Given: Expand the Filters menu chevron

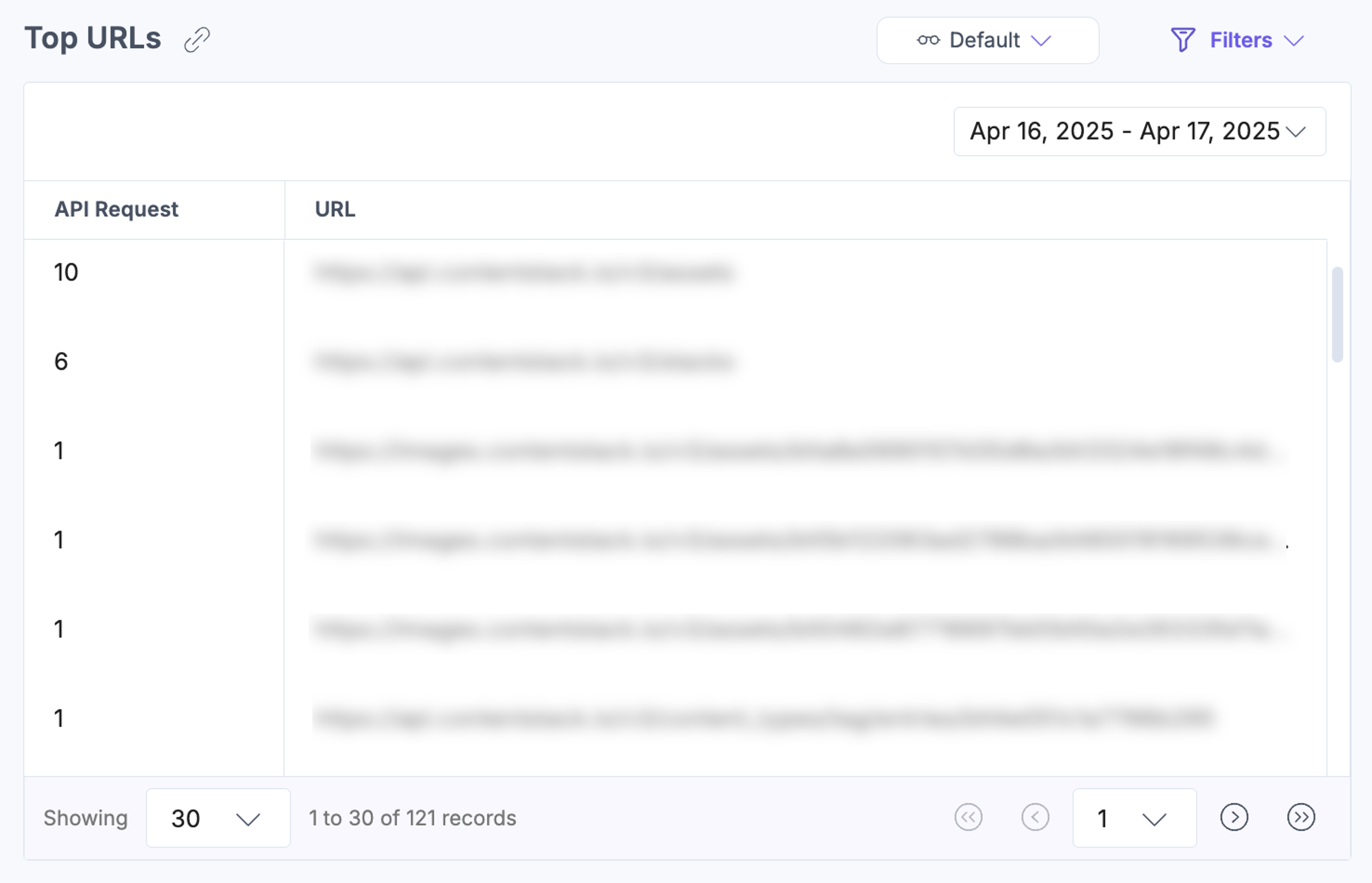Looking at the screenshot, I should point(1293,41).
